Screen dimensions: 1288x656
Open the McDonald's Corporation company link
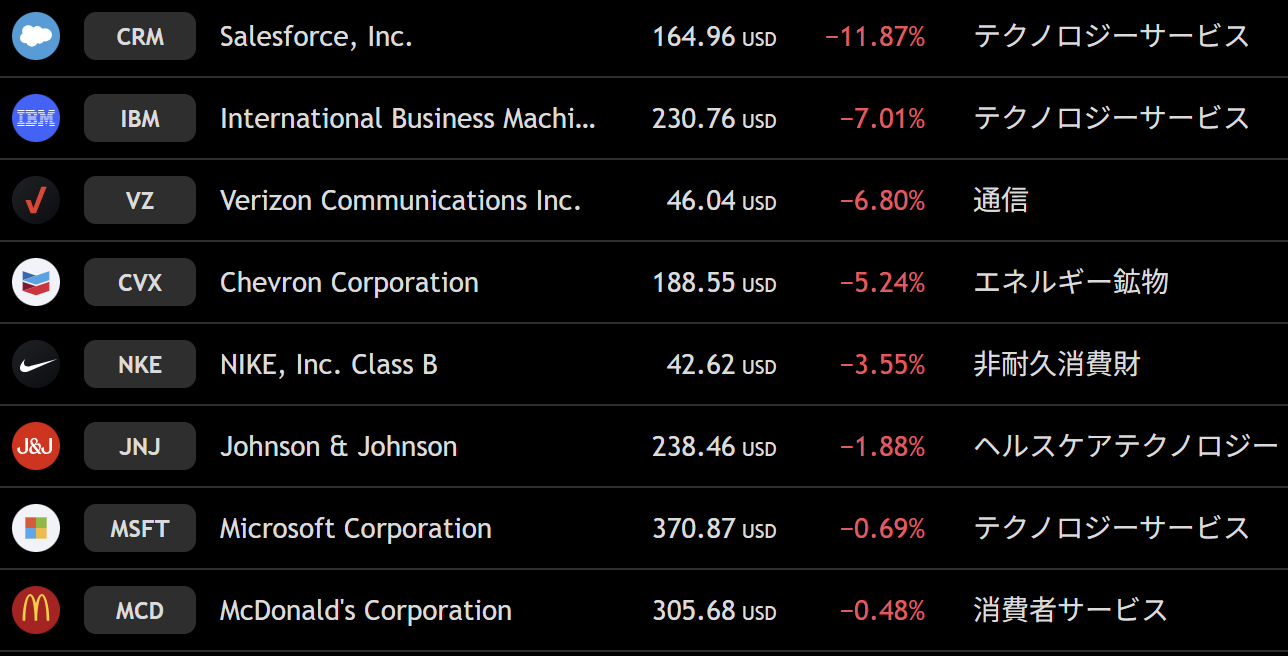[x=365, y=611]
